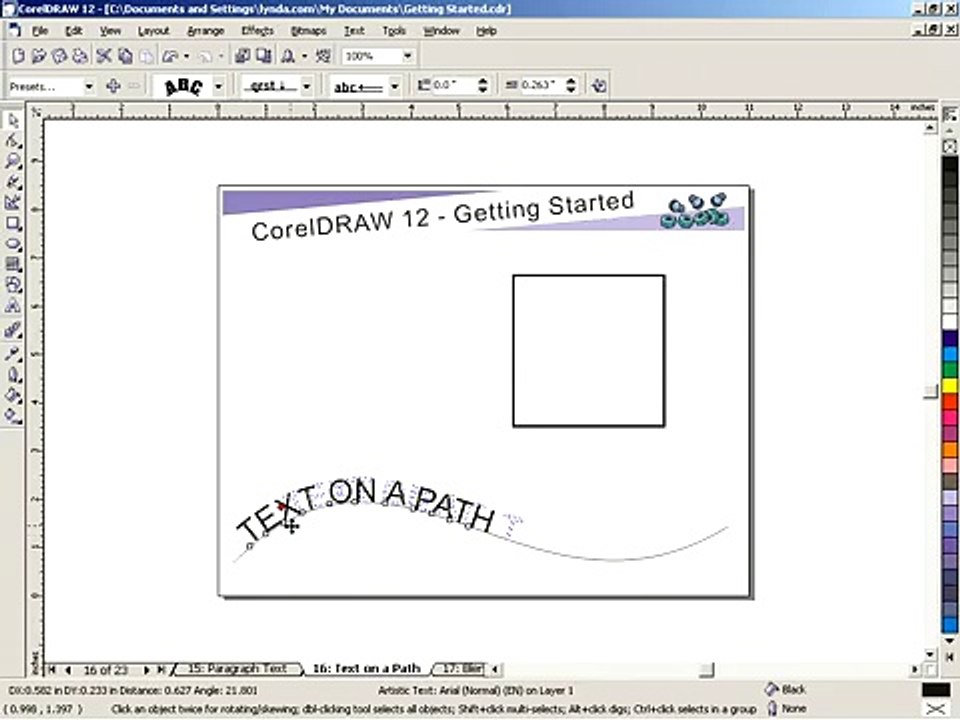The height and width of the screenshot is (720, 960).
Task: Select the Eyedropper tool
Action: tap(13, 353)
